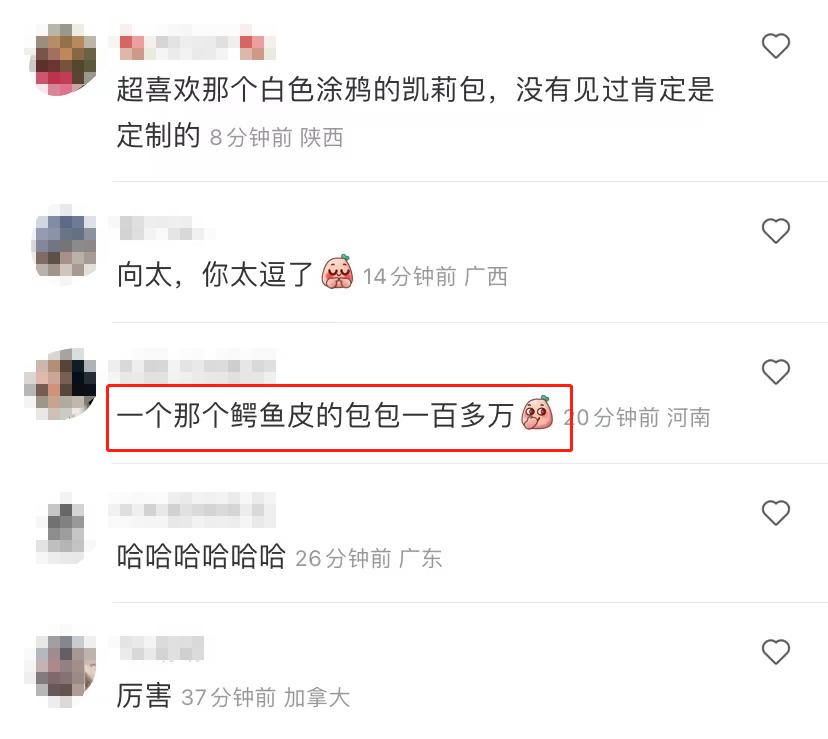Open the first commenter's avatar from 陕西
828x739 pixels.
(x=62, y=59)
